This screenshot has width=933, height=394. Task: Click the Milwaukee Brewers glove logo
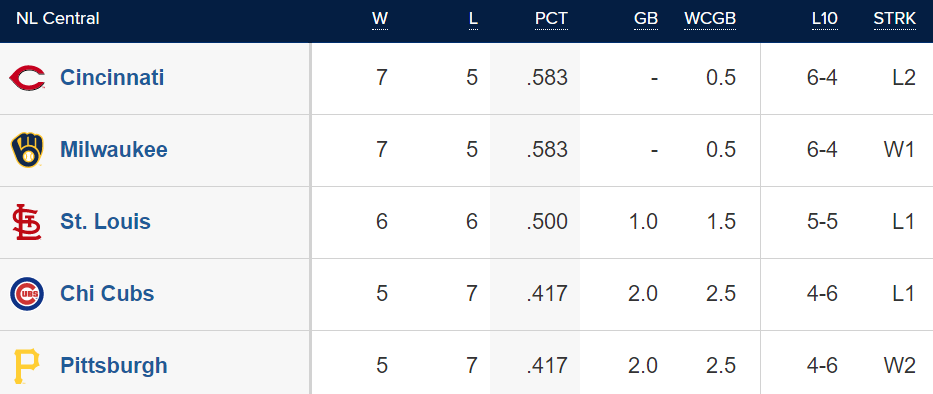[27, 150]
